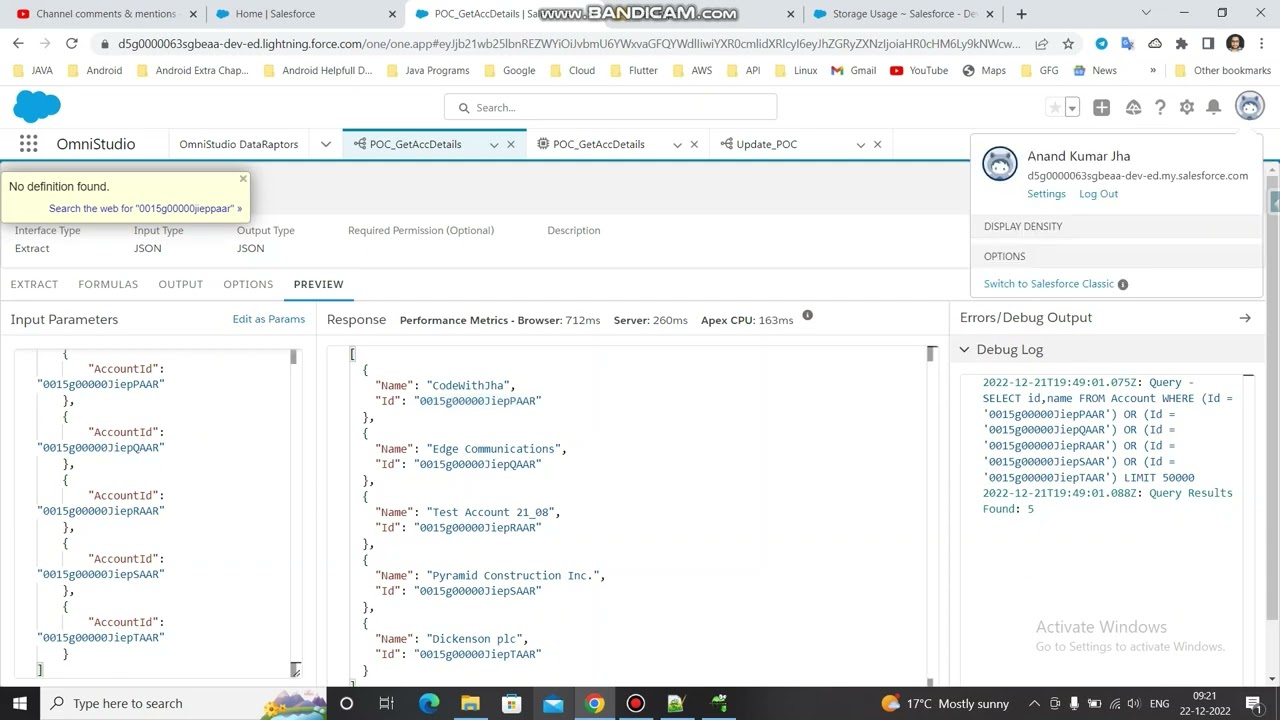Open the FORMULAS tab
Screen dimensions: 1280x720
pyautogui.click(x=108, y=284)
